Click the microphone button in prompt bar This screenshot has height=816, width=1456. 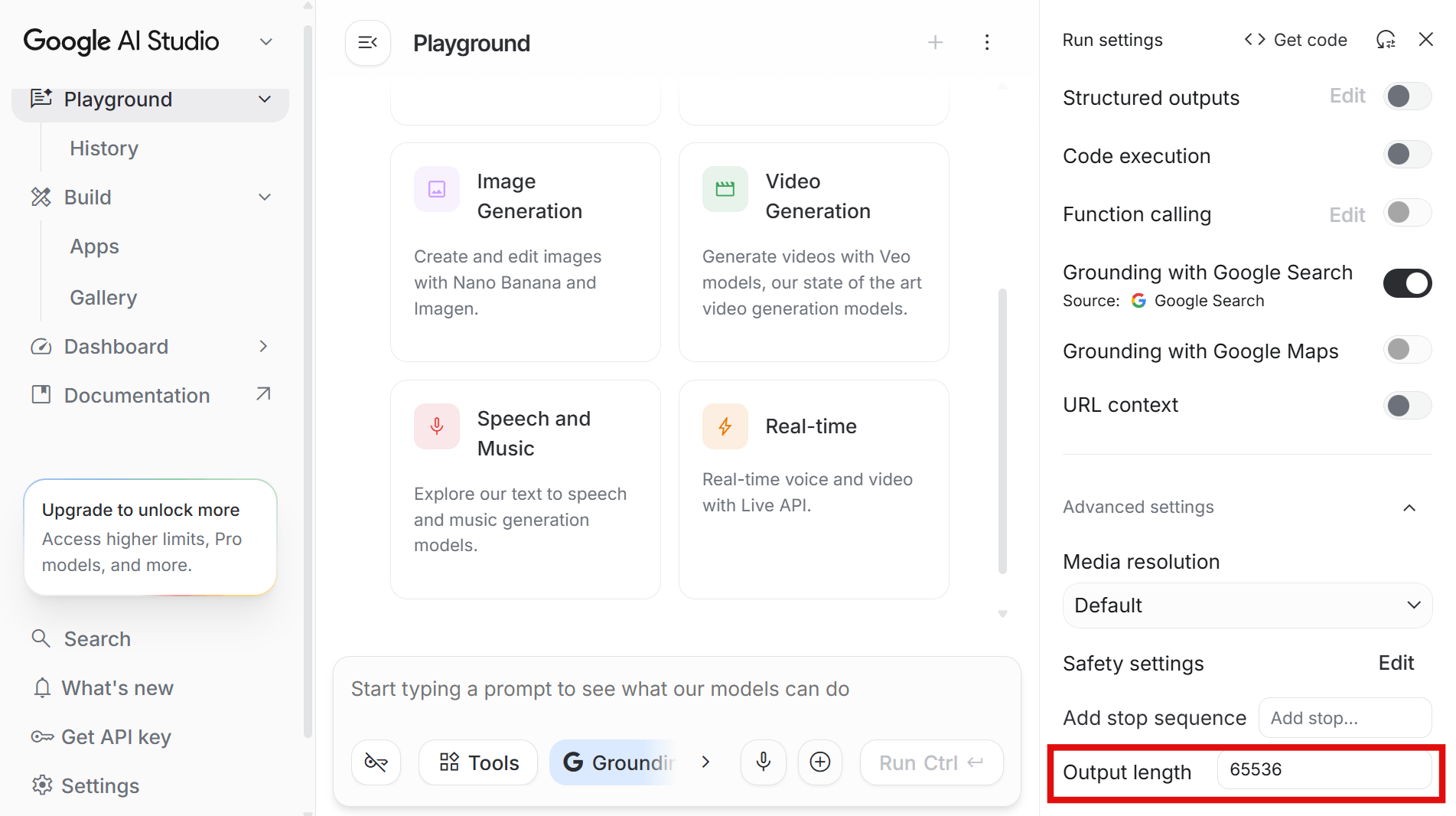click(x=764, y=762)
